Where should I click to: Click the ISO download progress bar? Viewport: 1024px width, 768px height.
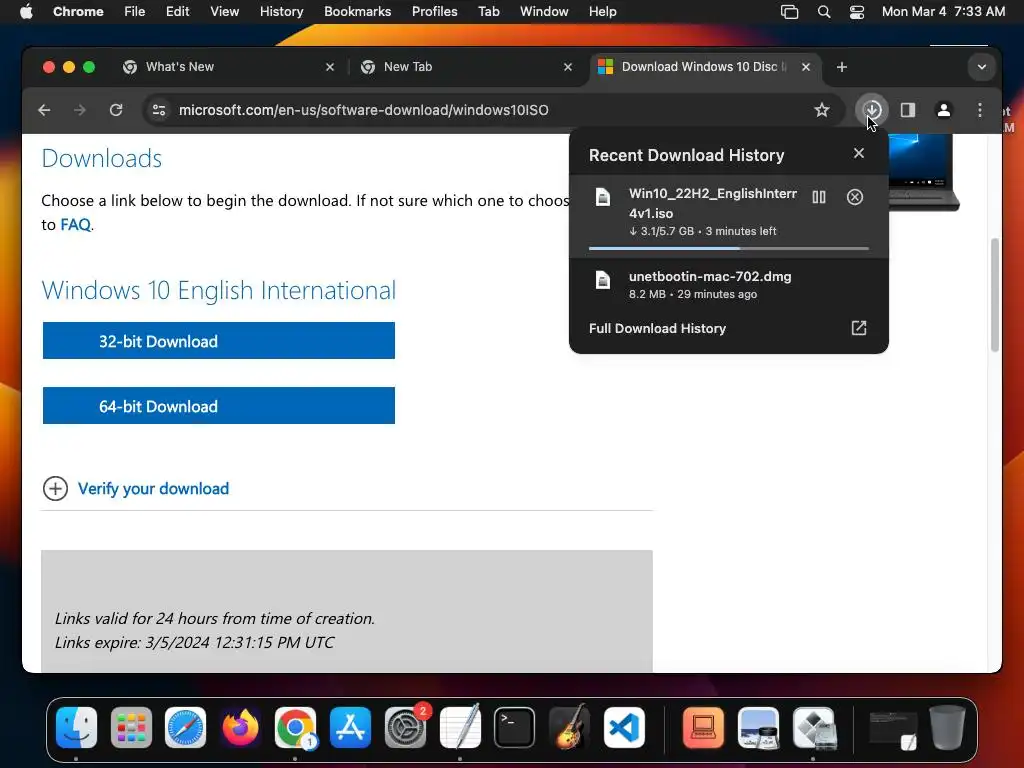(729, 248)
